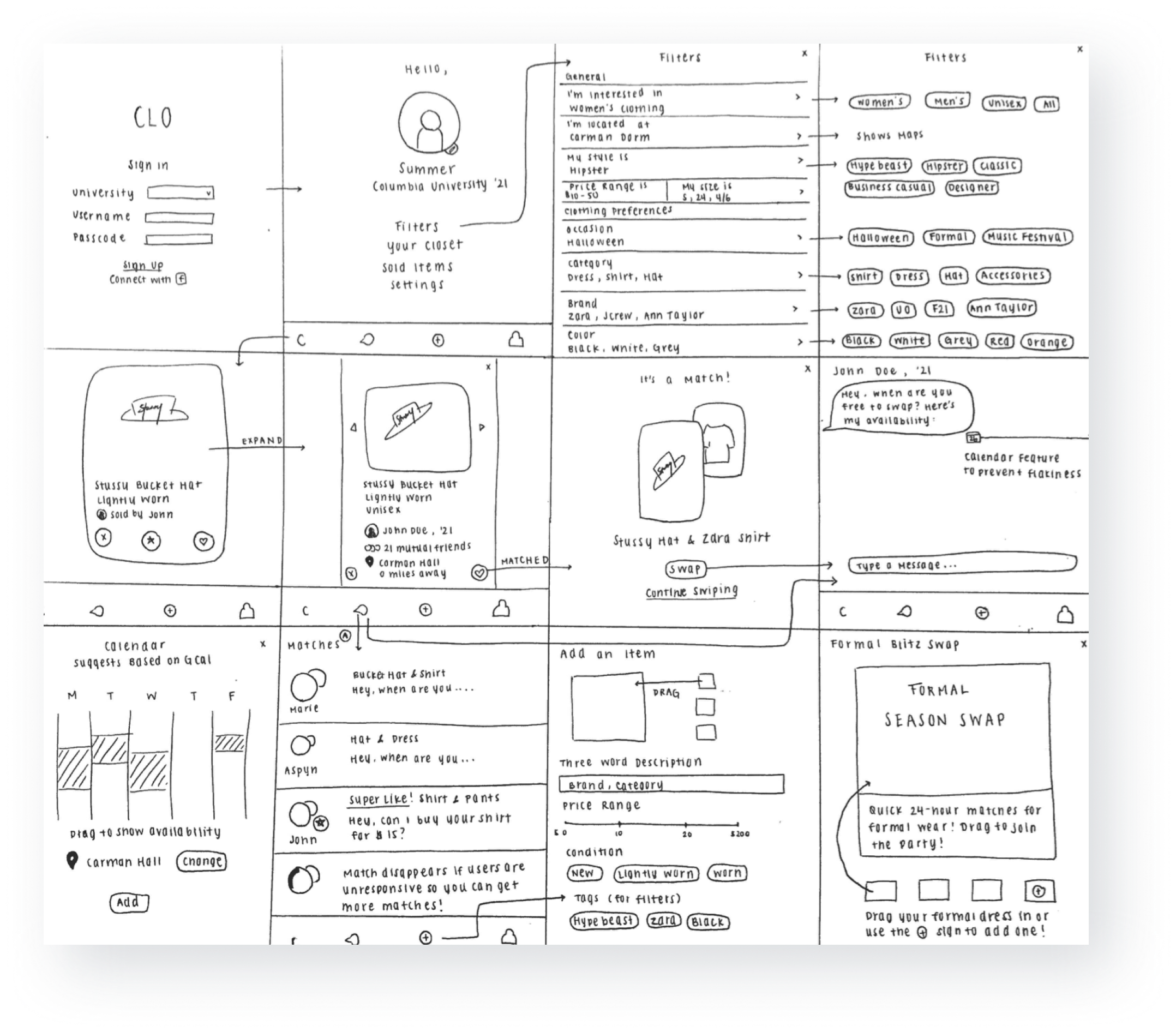Open Your closet from the profile menu
Image resolution: width=1176 pixels, height=1032 pixels.
(x=424, y=245)
